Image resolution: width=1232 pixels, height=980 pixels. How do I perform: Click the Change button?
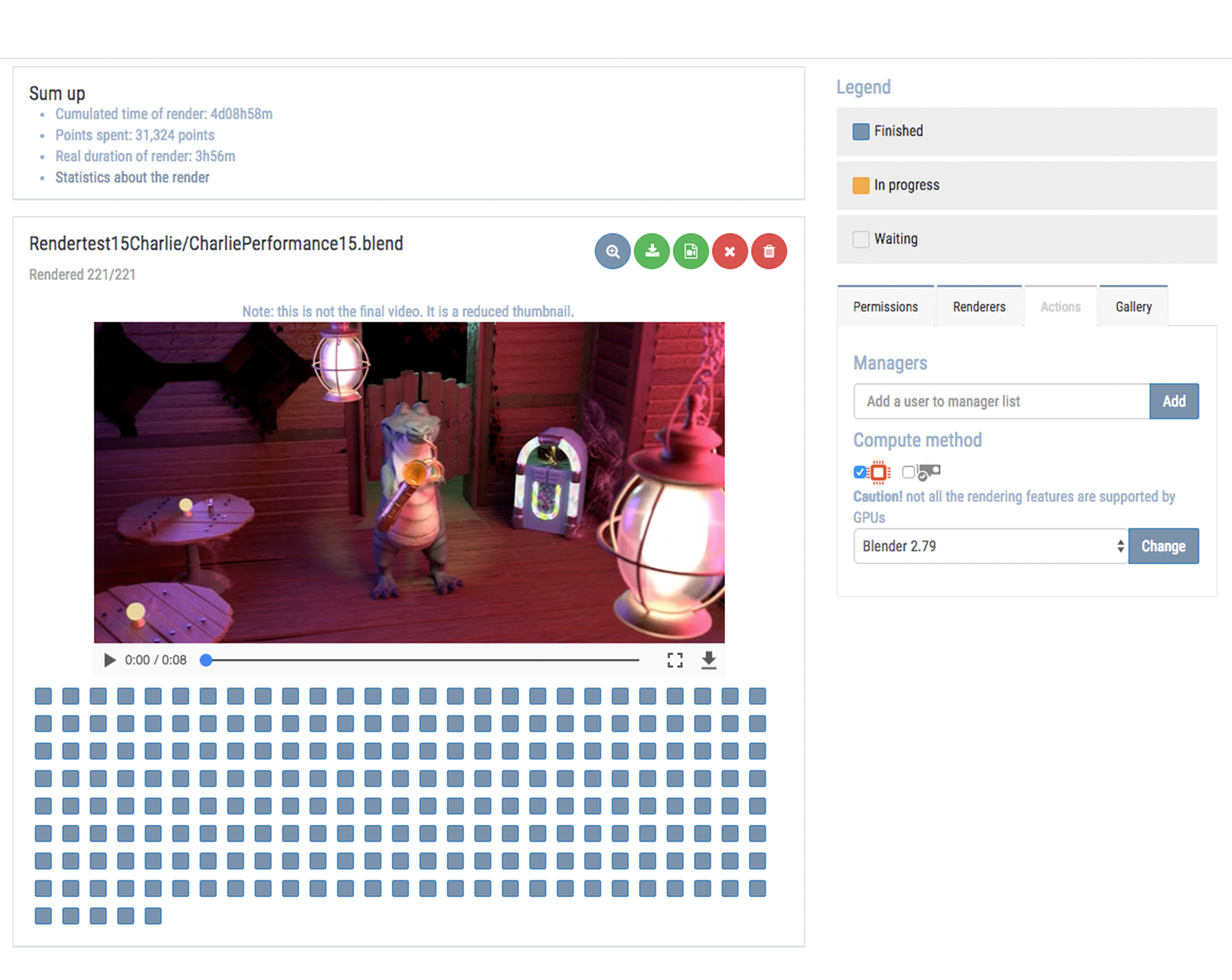1163,546
